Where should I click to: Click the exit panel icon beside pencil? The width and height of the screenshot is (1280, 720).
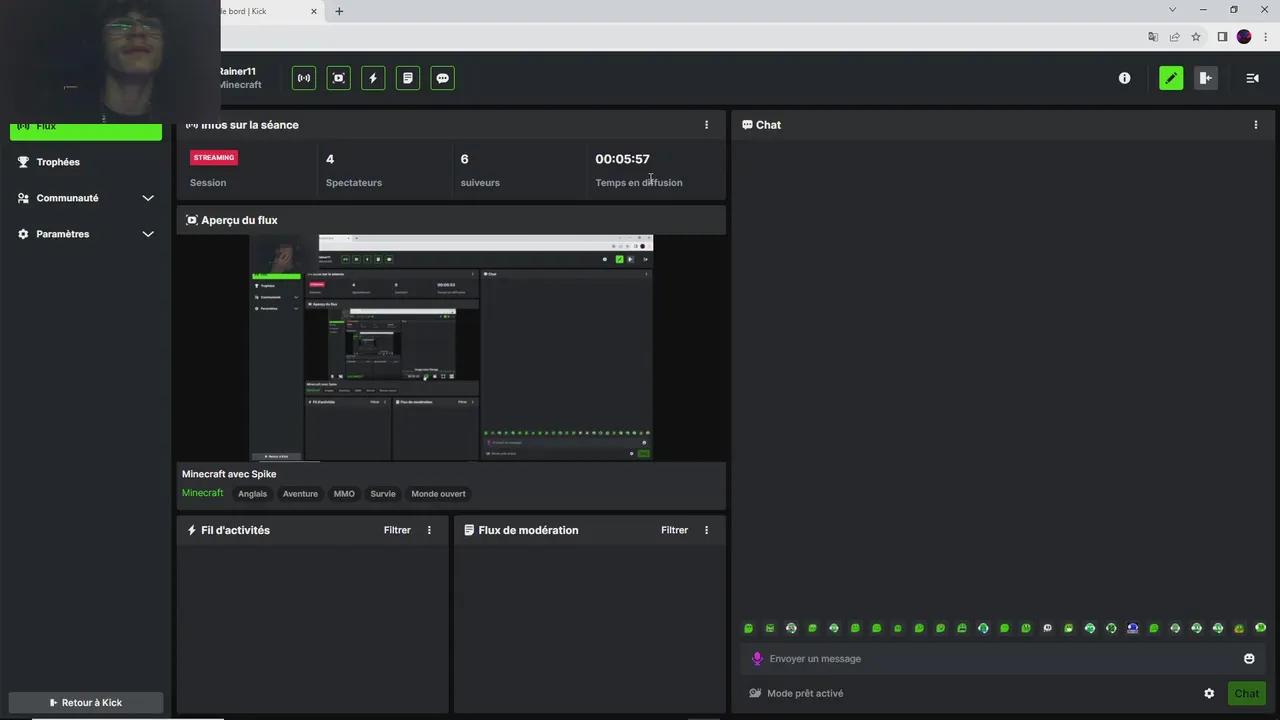point(1206,78)
